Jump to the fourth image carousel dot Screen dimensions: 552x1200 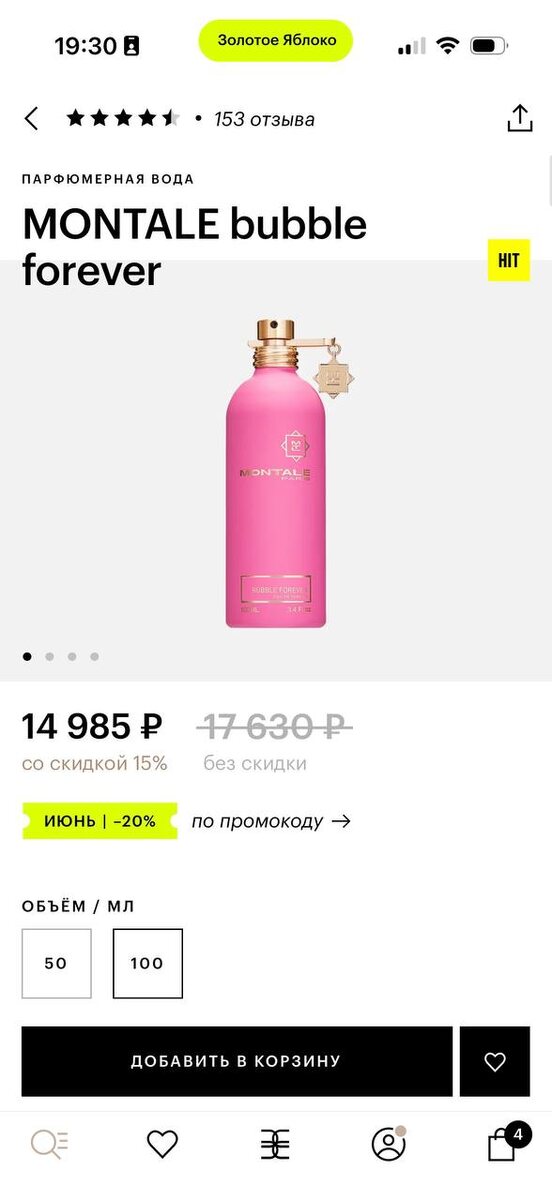coord(95,657)
